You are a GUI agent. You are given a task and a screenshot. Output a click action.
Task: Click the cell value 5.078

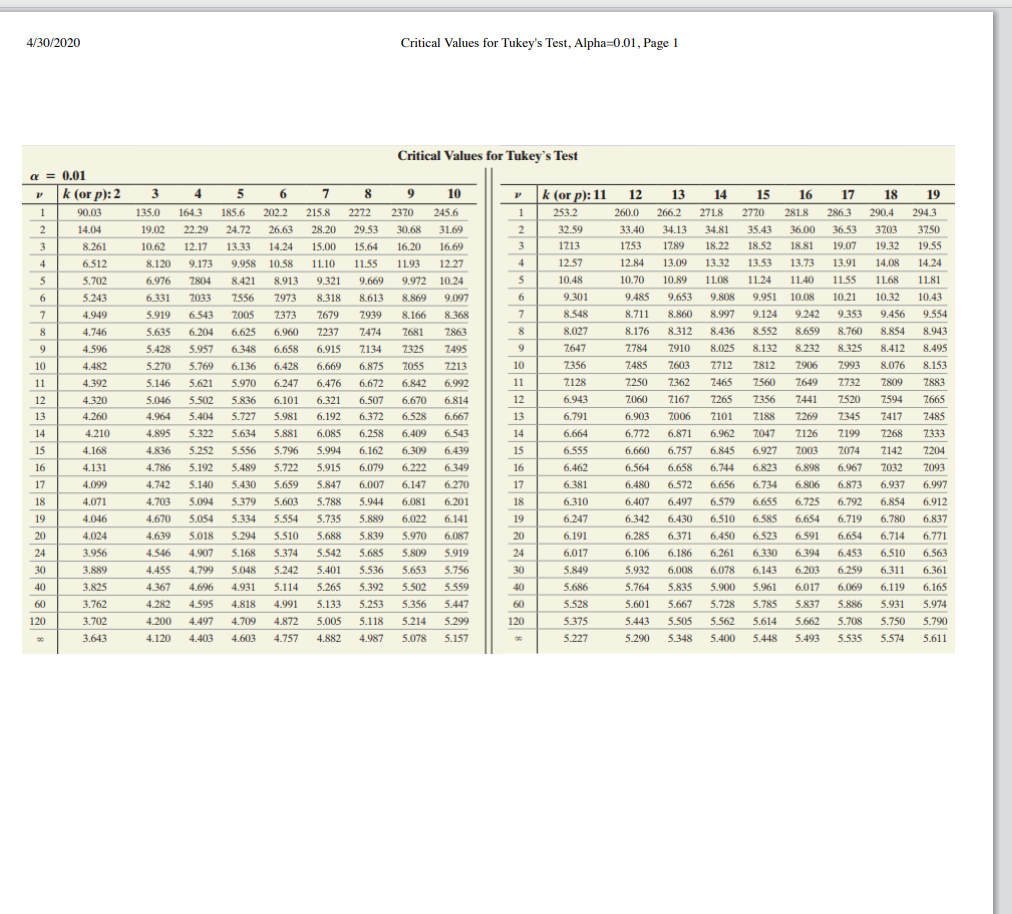click(x=414, y=638)
